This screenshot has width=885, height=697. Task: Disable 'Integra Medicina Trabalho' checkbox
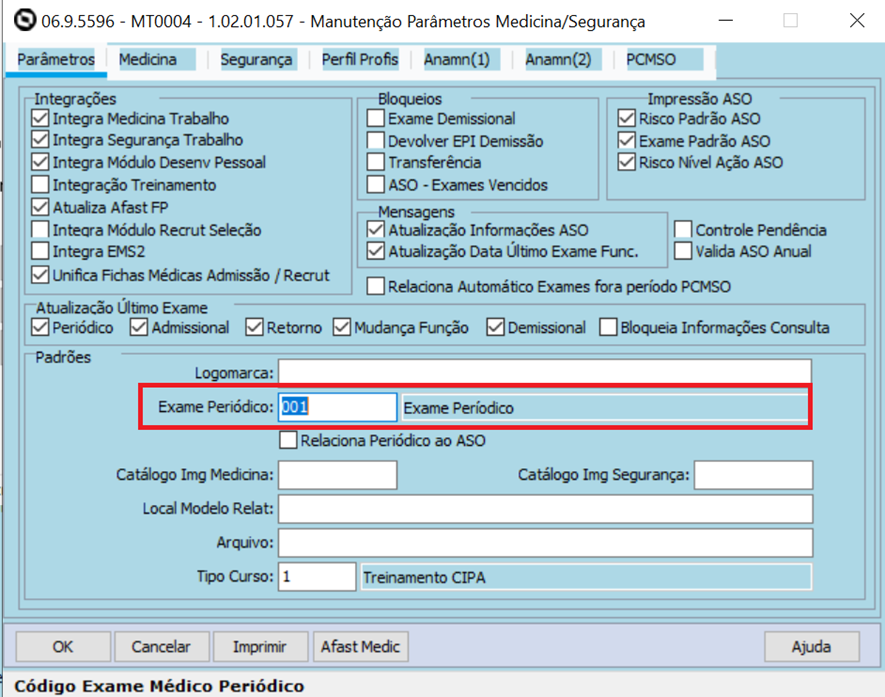39,117
